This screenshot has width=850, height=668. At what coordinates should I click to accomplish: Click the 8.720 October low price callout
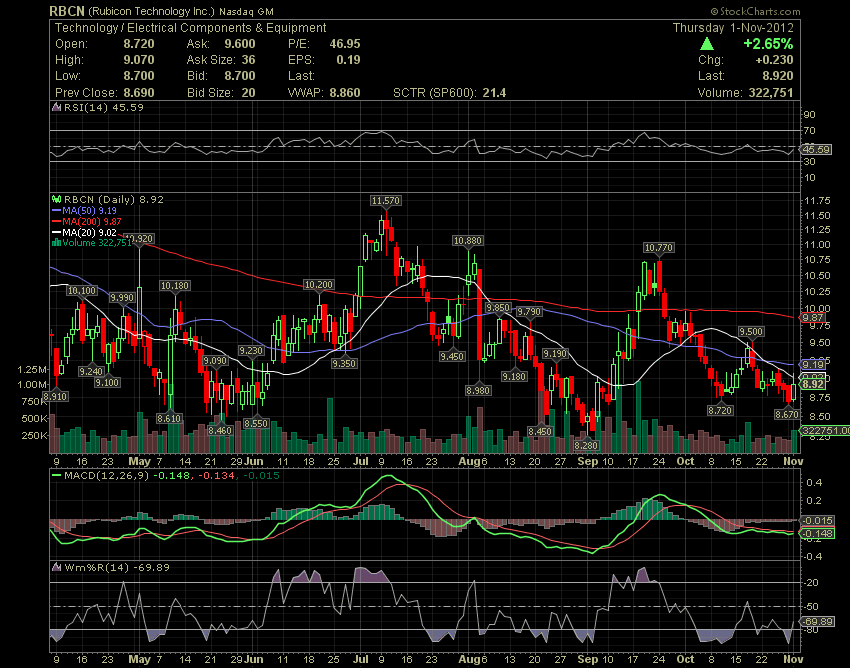coord(720,411)
